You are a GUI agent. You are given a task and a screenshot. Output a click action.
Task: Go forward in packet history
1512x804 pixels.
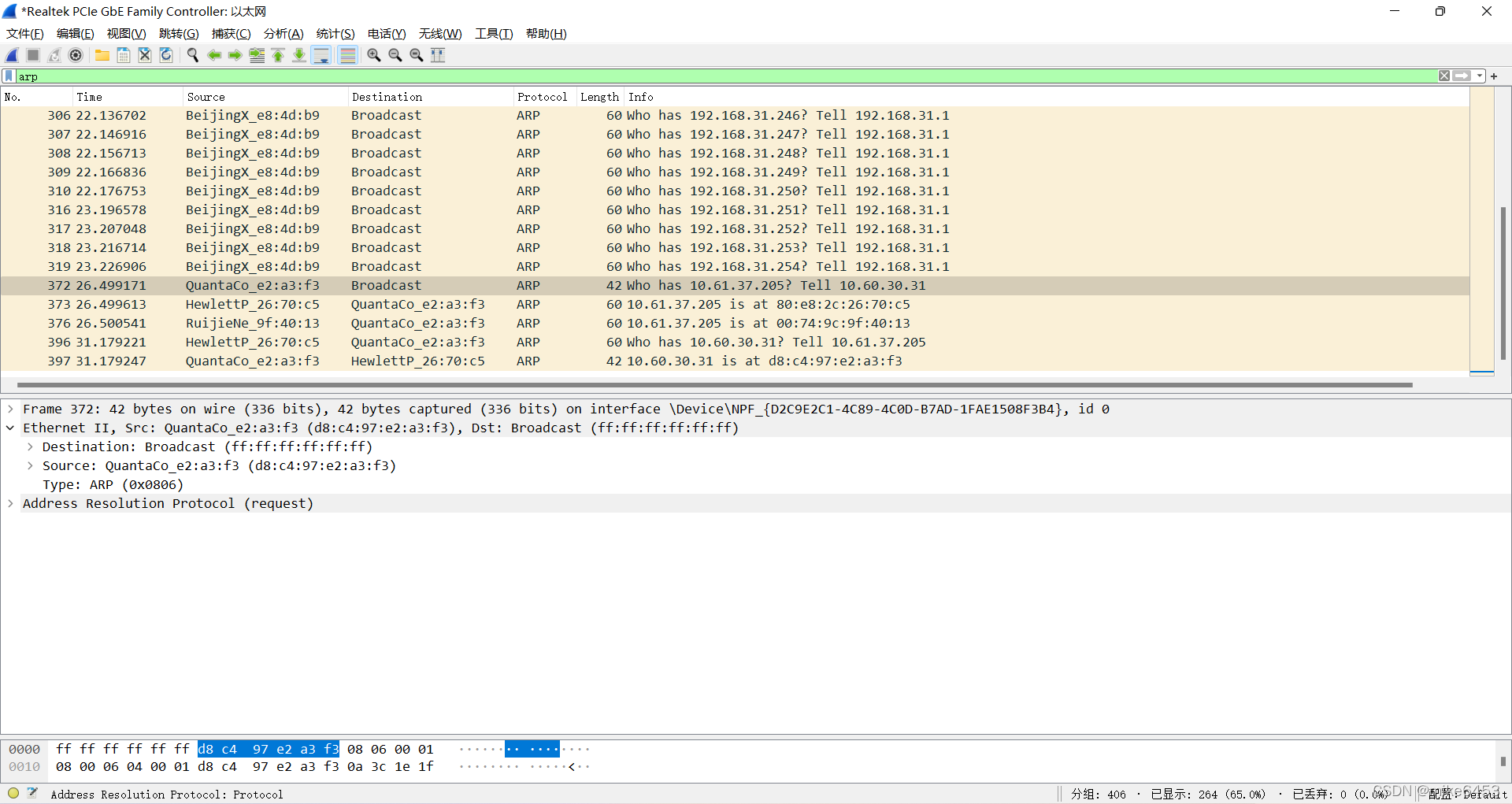click(x=235, y=55)
